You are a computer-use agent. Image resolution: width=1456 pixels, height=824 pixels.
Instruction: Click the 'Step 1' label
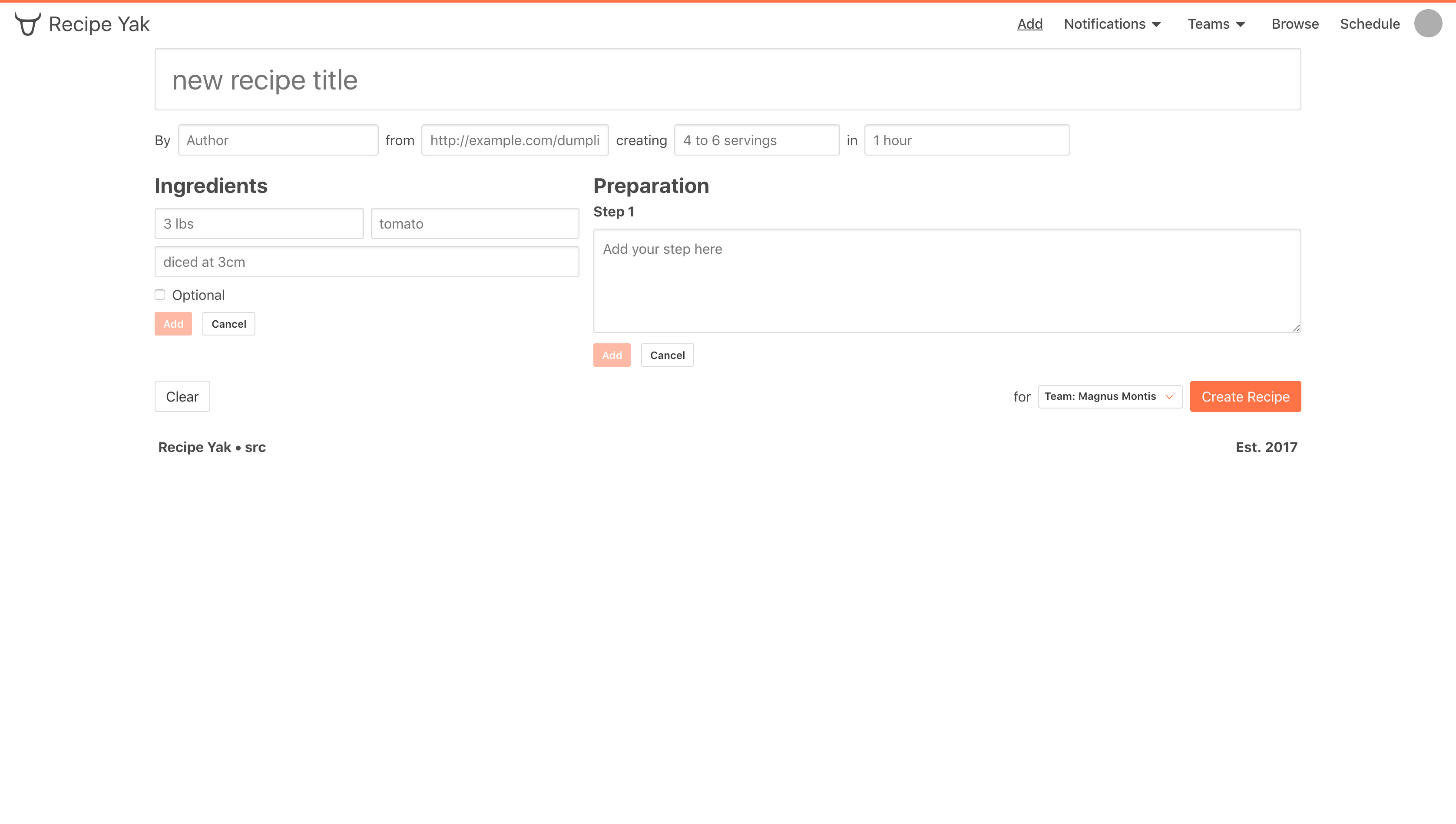pyautogui.click(x=614, y=212)
